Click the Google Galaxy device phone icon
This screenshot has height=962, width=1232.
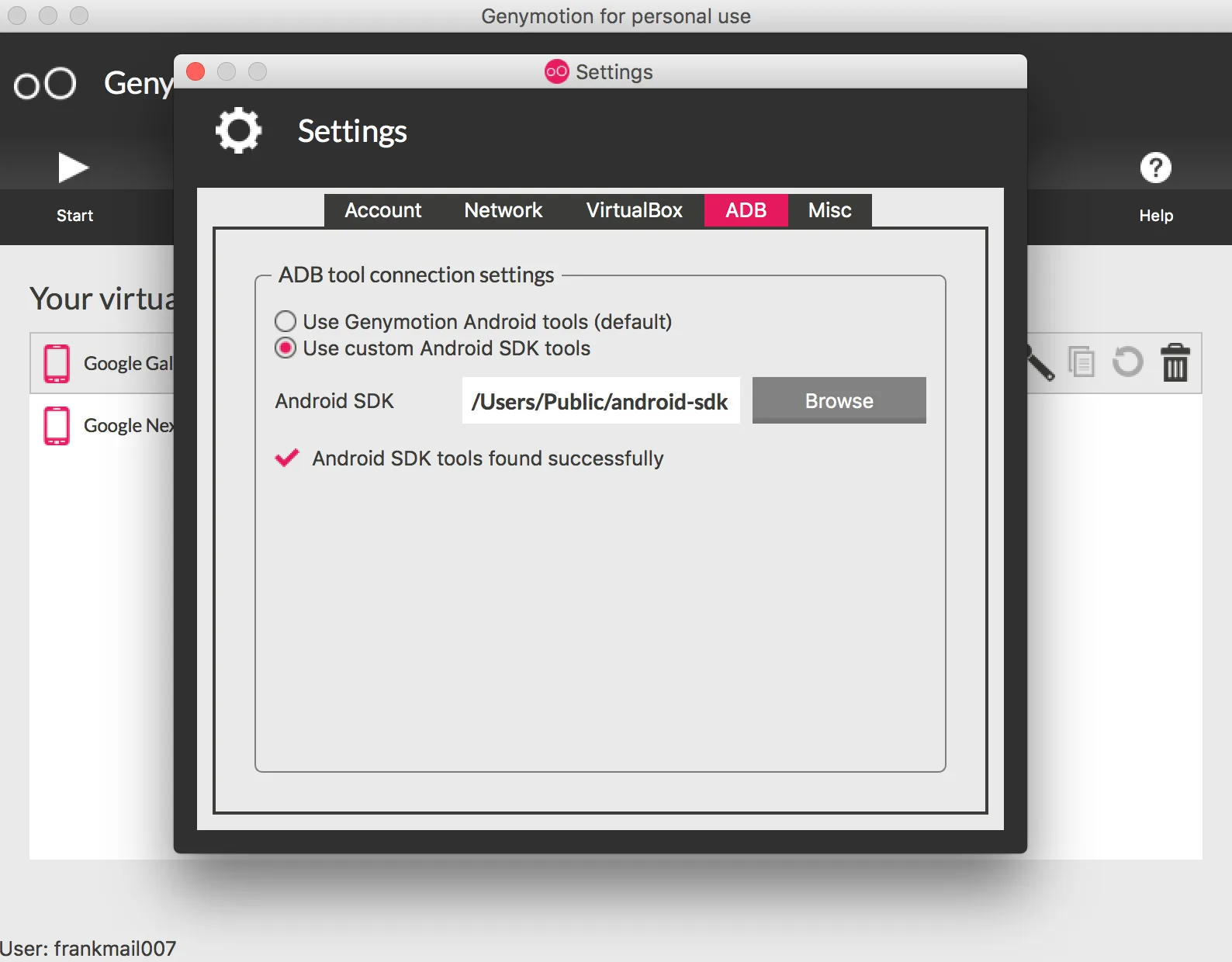point(57,363)
